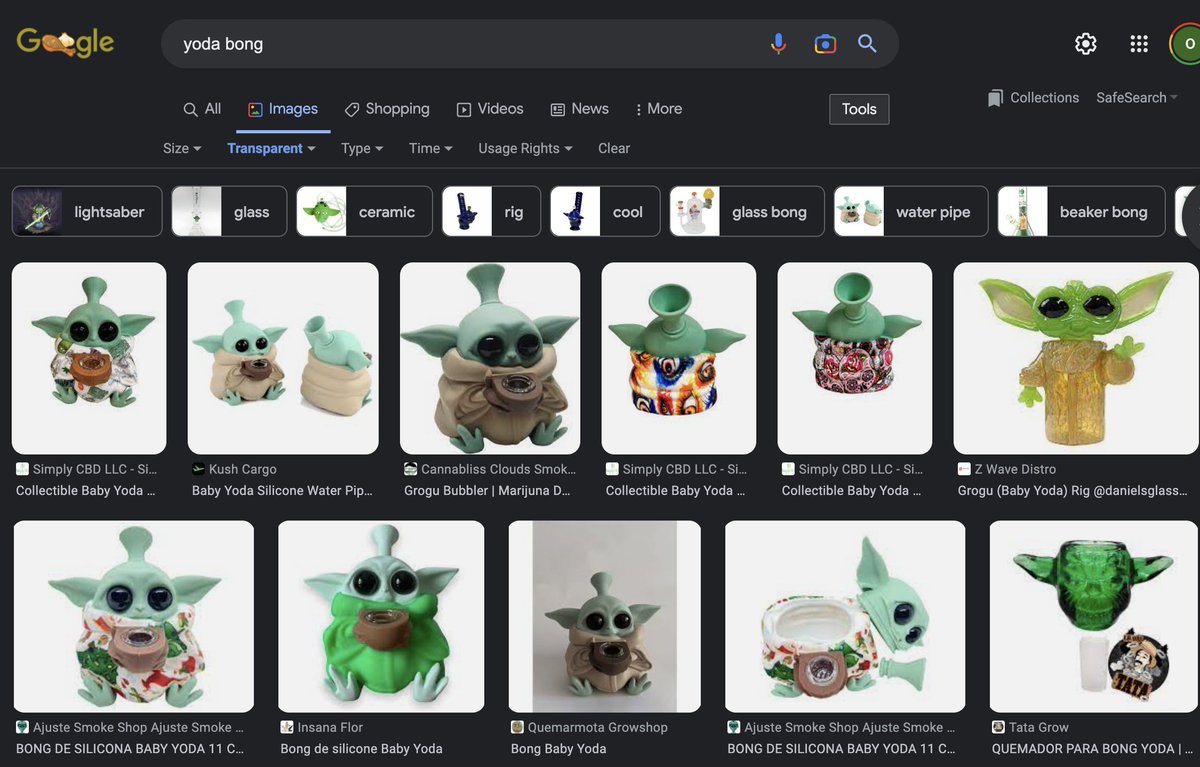Open settings gear icon

pos(1086,43)
